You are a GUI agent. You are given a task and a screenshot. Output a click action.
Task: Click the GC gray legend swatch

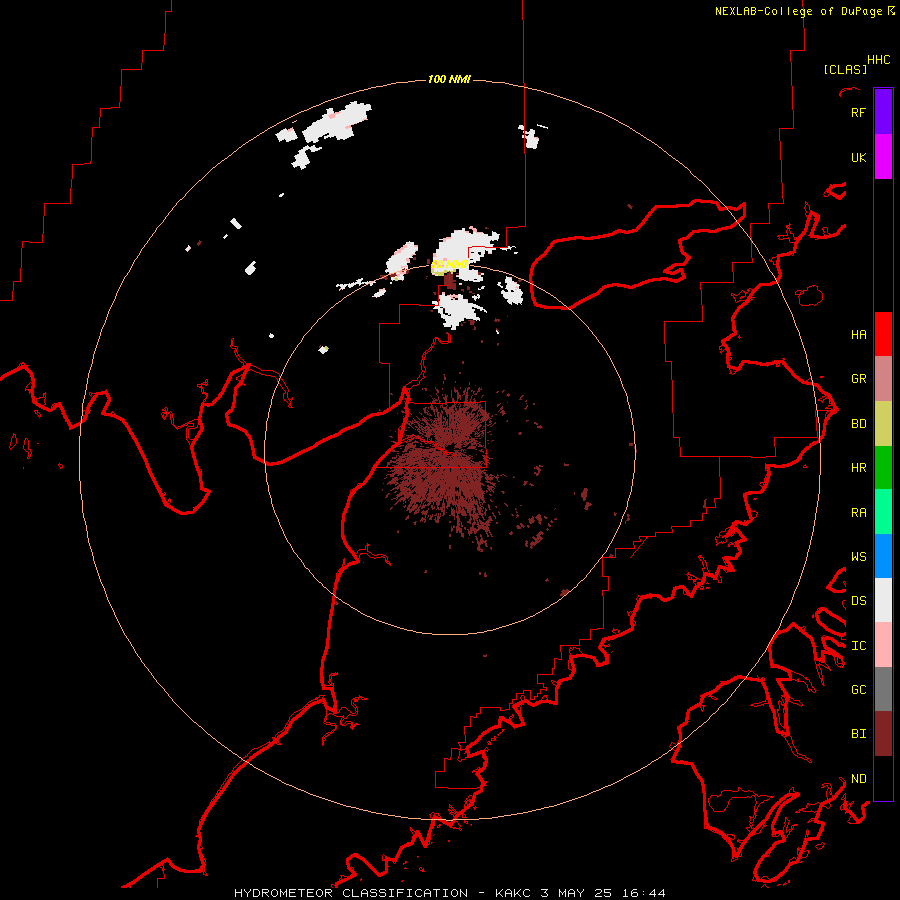click(x=883, y=689)
